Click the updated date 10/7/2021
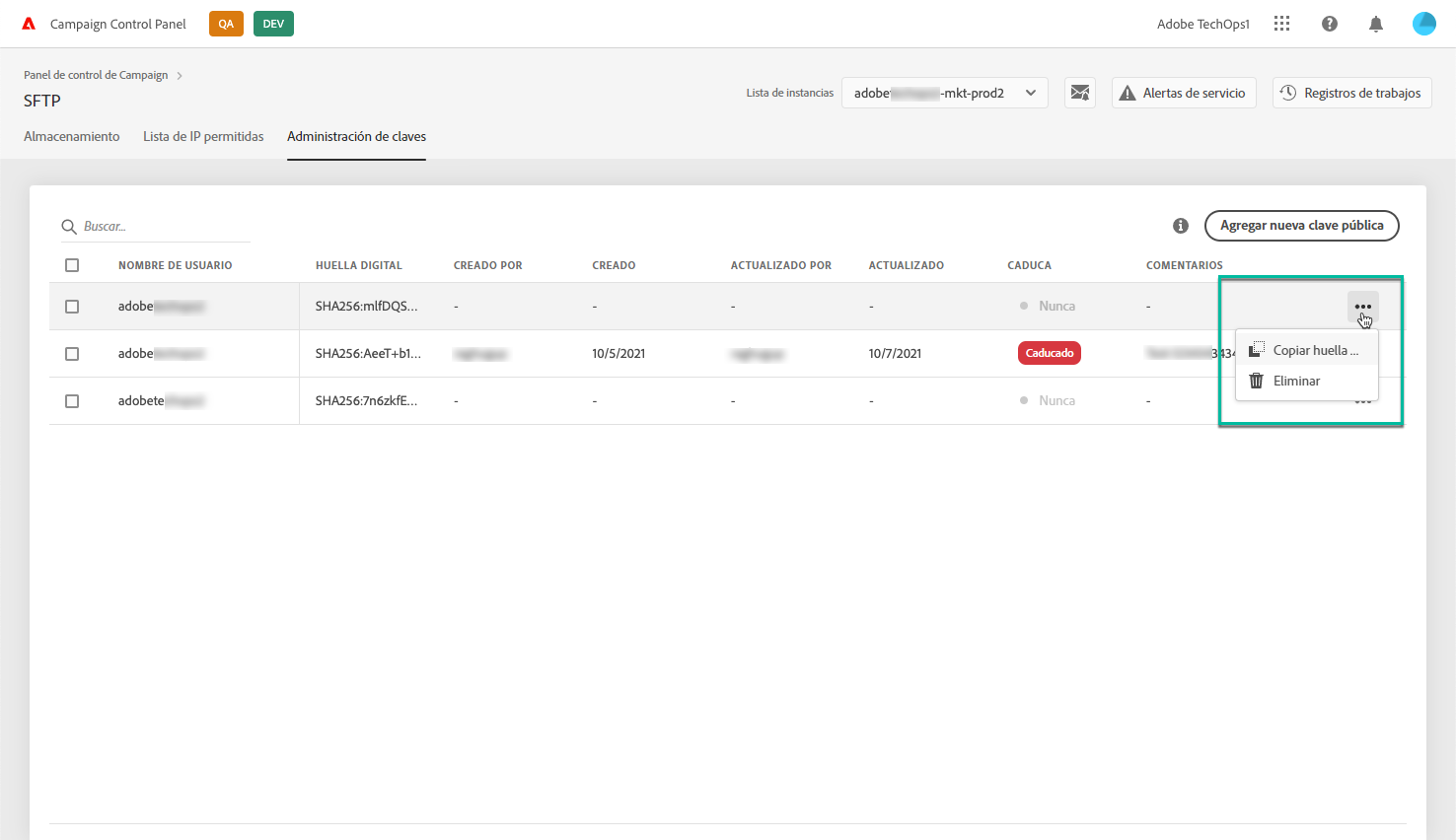The height and width of the screenshot is (840, 1456). click(896, 354)
